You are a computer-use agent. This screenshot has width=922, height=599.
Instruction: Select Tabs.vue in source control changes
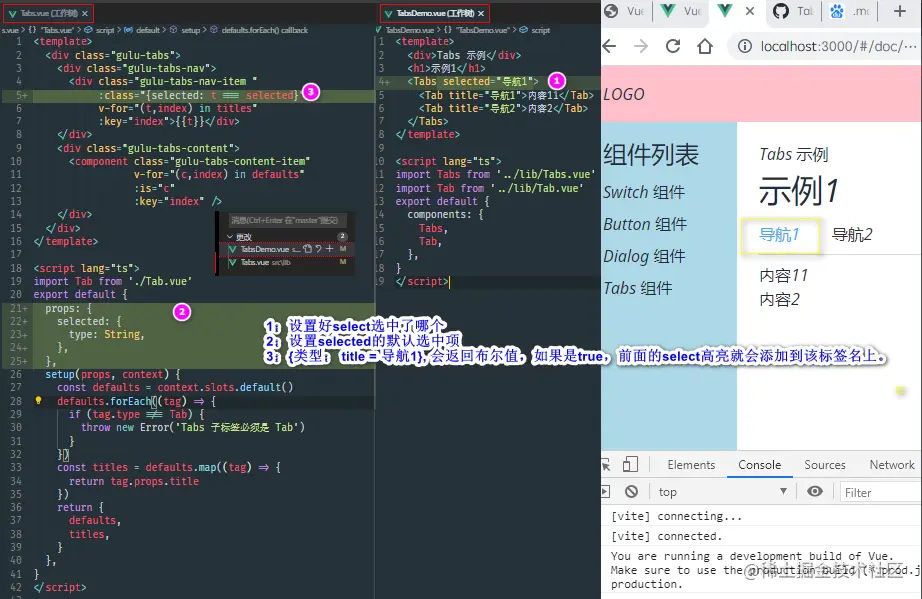(288, 262)
